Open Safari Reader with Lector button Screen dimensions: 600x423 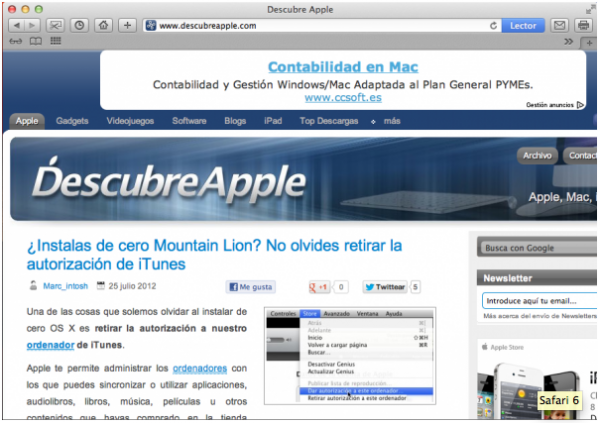[x=523, y=26]
